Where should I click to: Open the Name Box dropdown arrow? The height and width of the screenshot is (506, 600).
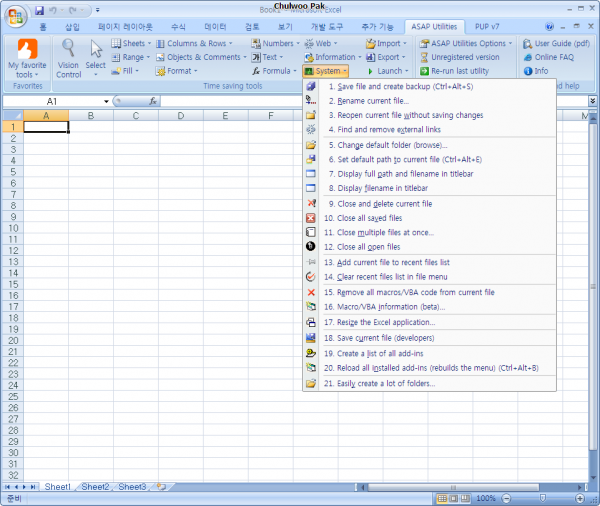click(106, 101)
